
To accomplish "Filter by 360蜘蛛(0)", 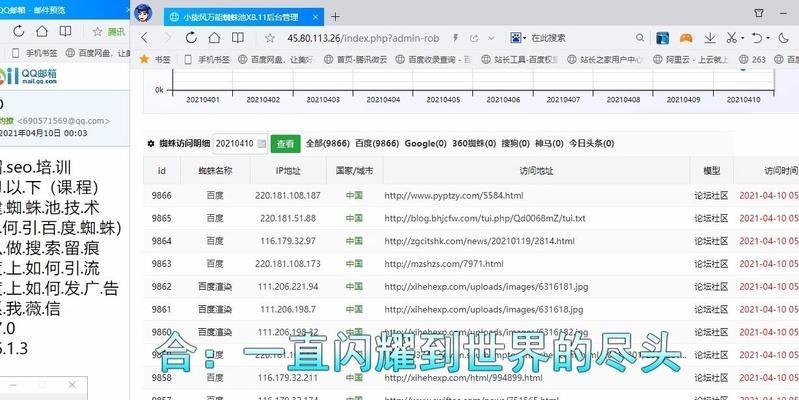I will point(474,144).
